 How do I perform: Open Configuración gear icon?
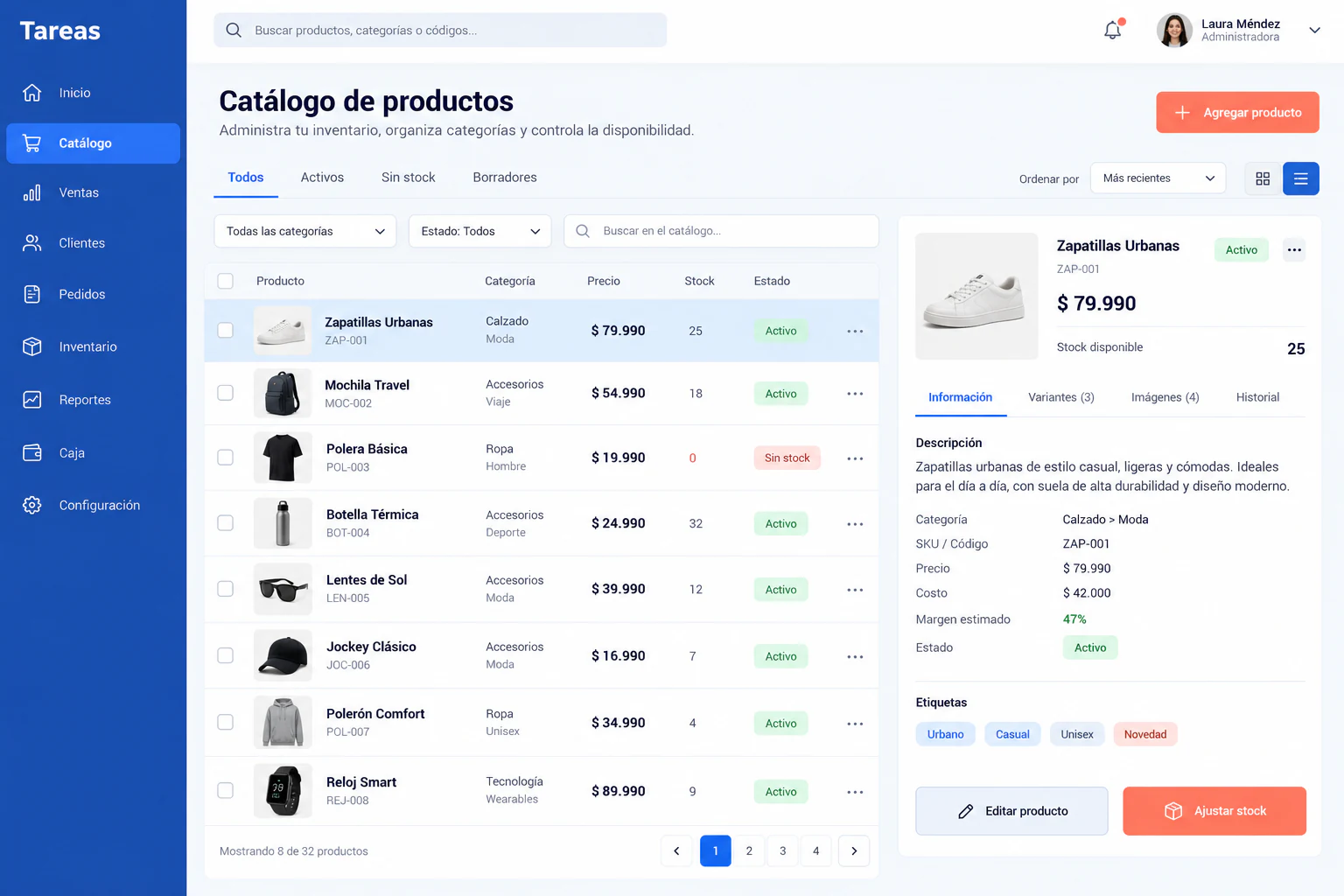pyautogui.click(x=32, y=505)
